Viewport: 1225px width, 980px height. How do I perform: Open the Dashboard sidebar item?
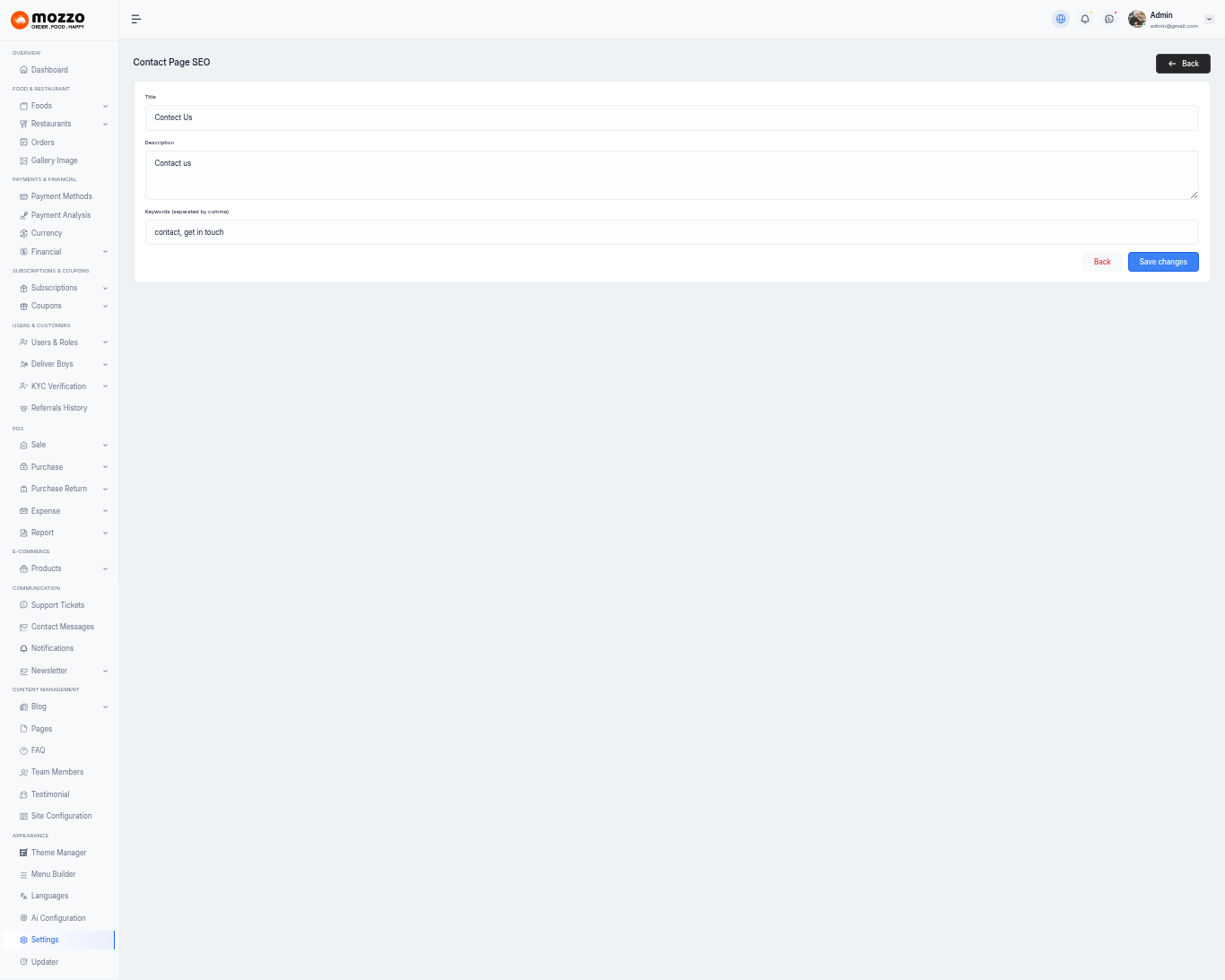[49, 70]
